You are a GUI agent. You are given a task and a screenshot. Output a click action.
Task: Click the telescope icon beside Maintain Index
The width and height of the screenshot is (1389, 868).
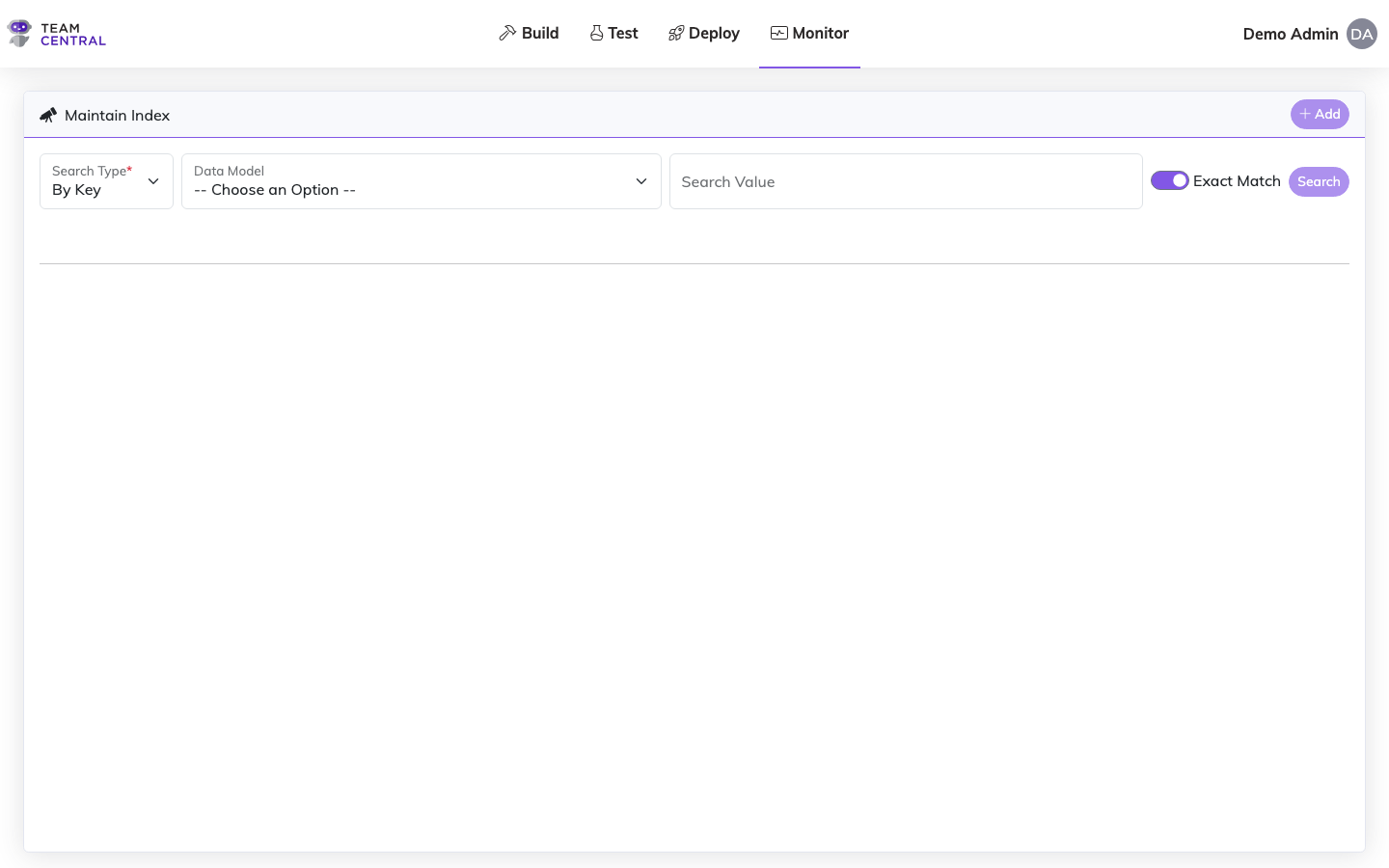click(x=48, y=114)
